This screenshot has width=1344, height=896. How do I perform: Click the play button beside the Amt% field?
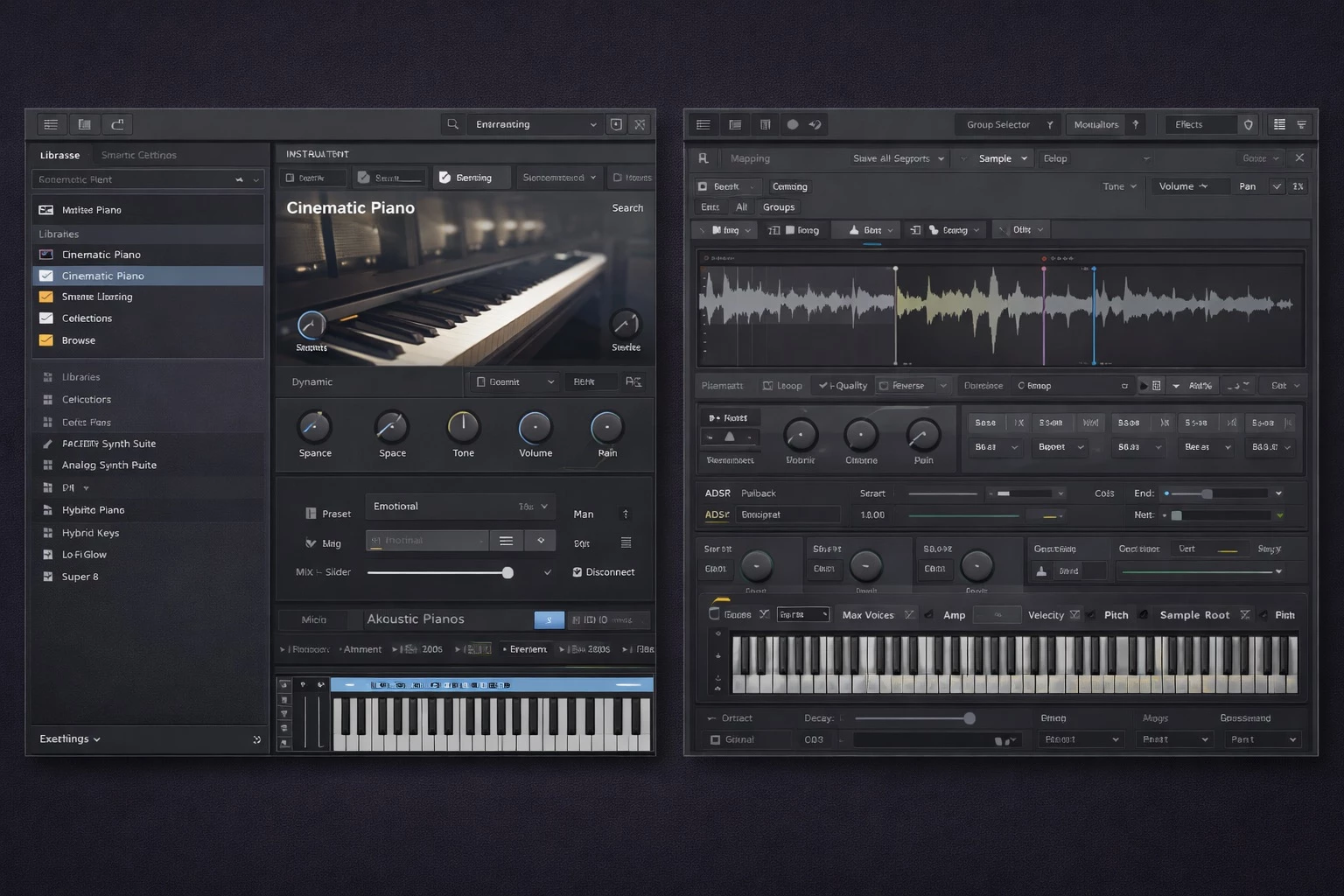(1143, 386)
